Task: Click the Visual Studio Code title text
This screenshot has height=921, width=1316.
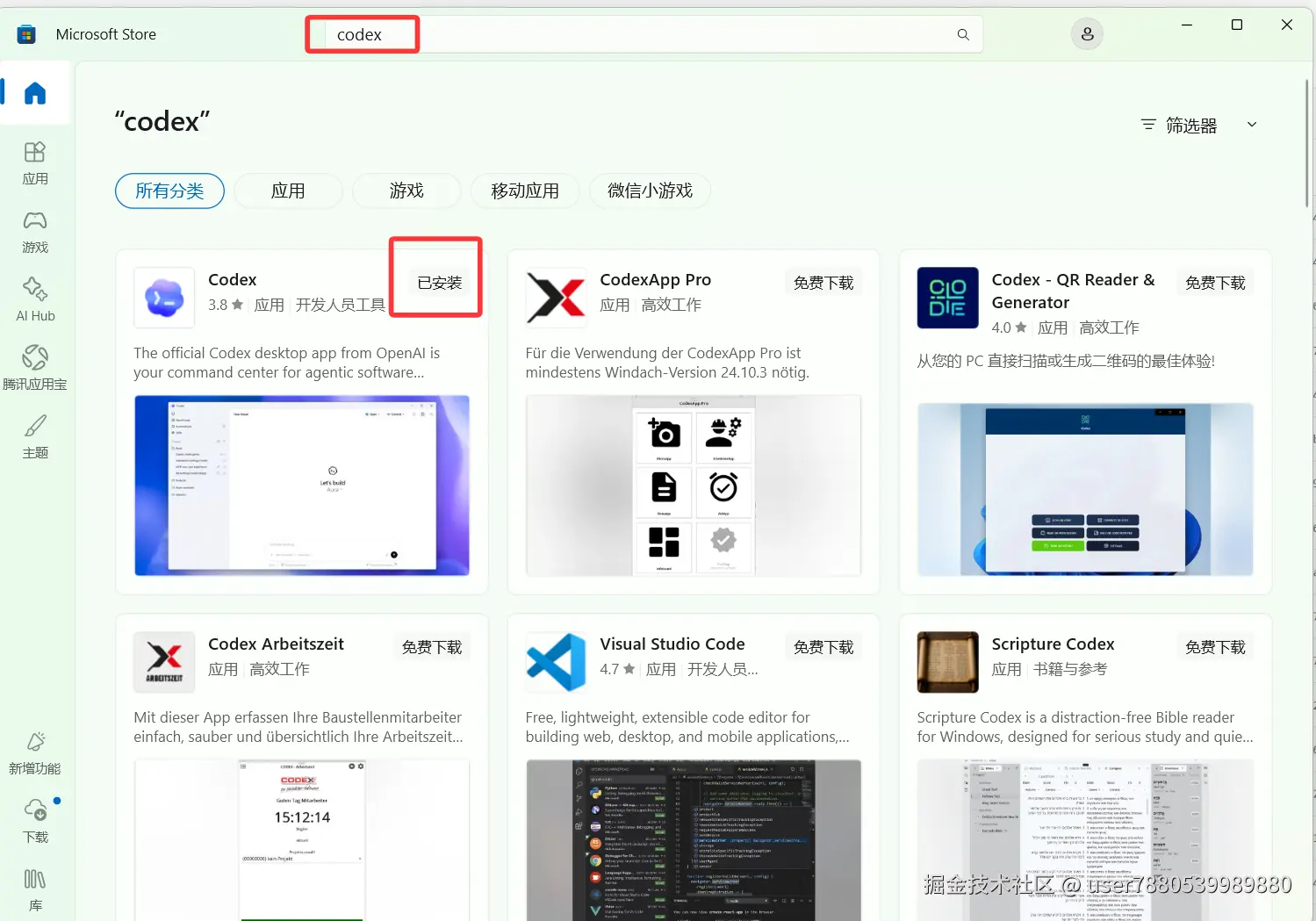Action: (x=672, y=644)
